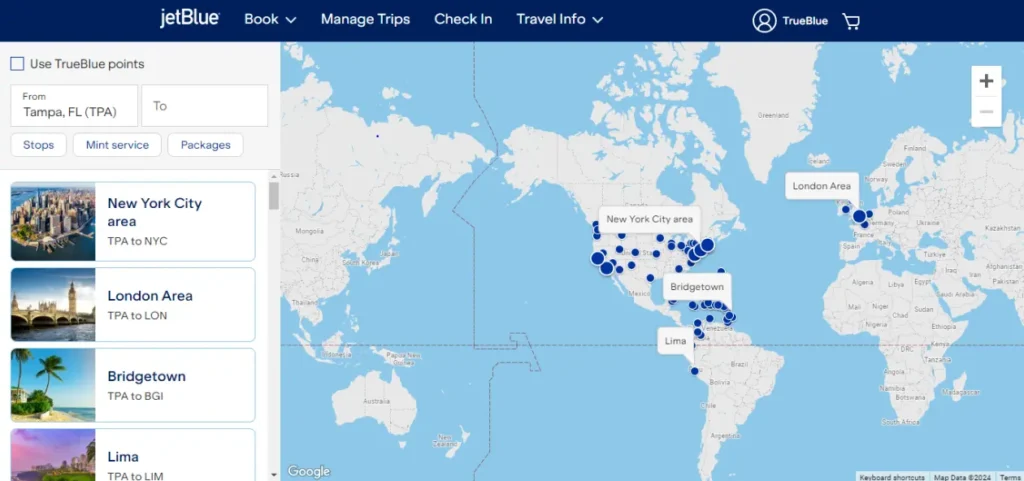Click the TPA to LON route text

coord(137,315)
